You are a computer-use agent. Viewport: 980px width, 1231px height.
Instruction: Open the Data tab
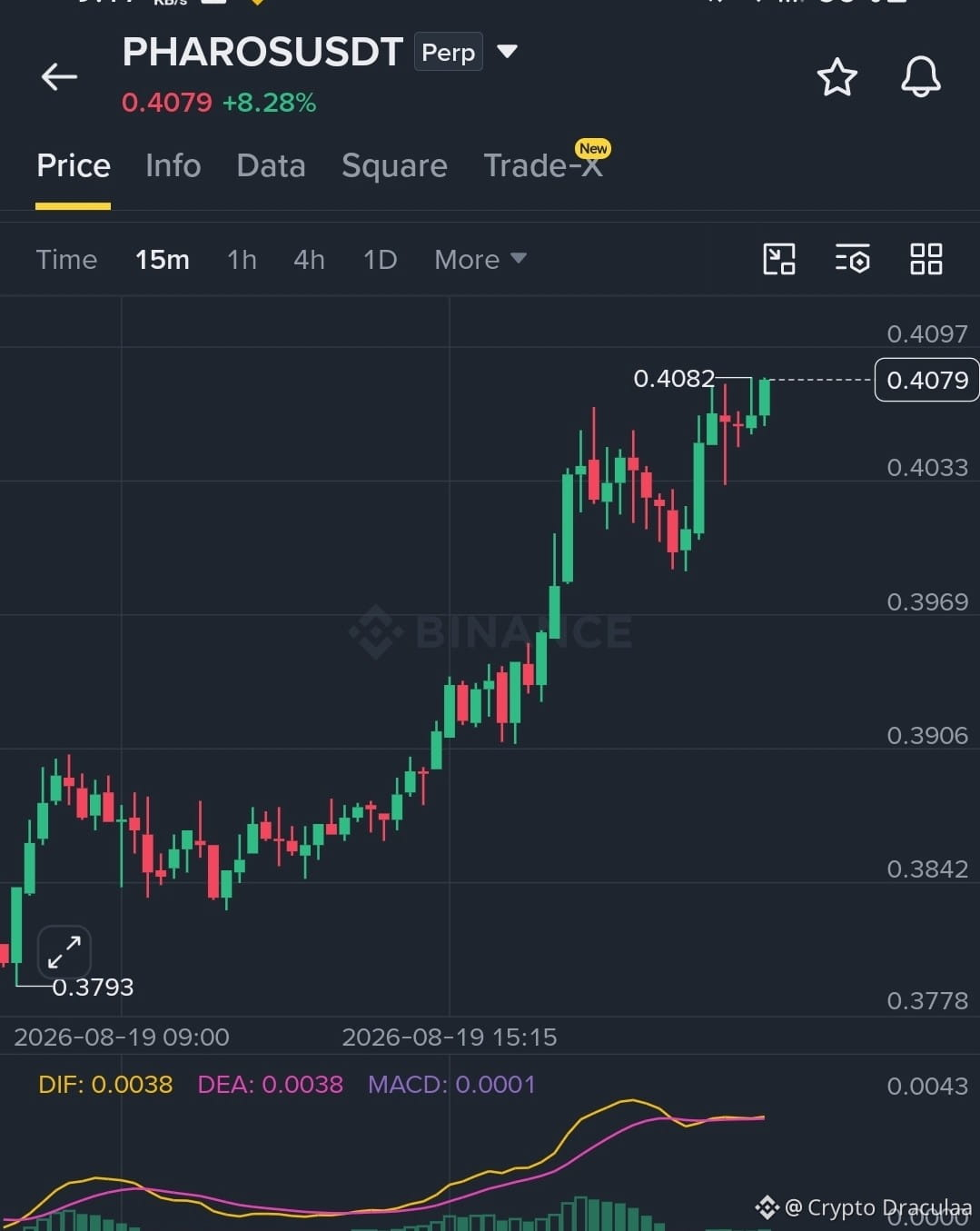[x=271, y=165]
